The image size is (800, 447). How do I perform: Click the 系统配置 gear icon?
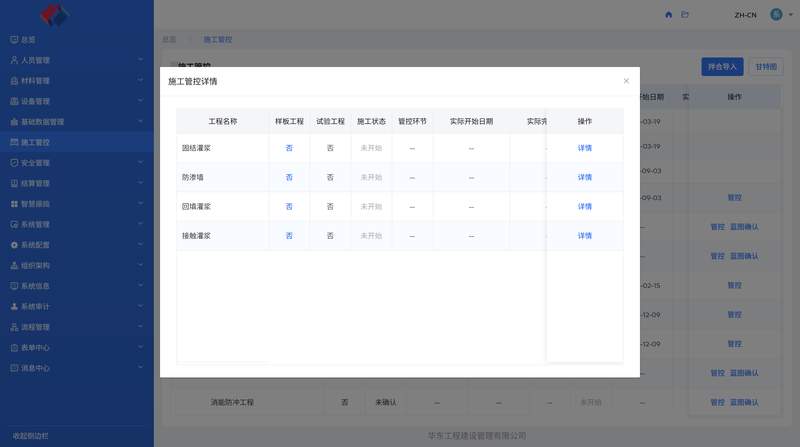pos(14,245)
